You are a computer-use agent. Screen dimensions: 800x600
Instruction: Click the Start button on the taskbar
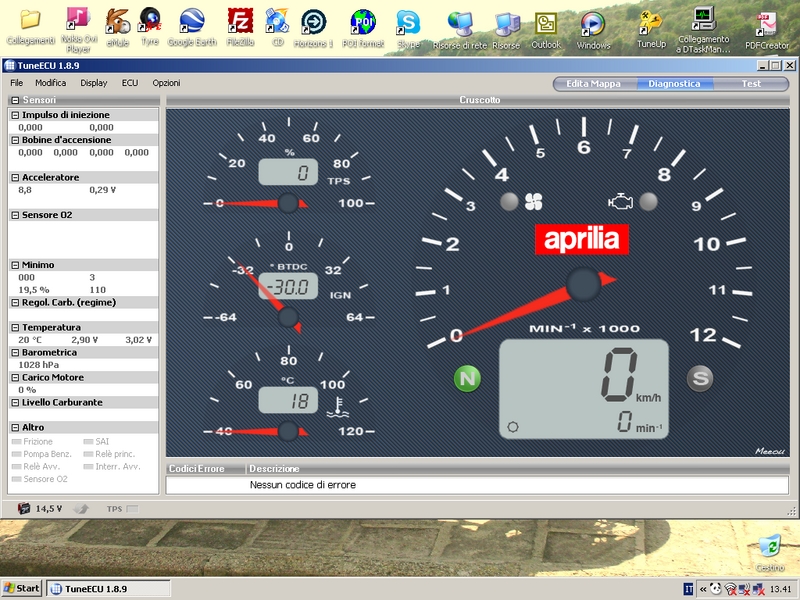tap(21, 588)
